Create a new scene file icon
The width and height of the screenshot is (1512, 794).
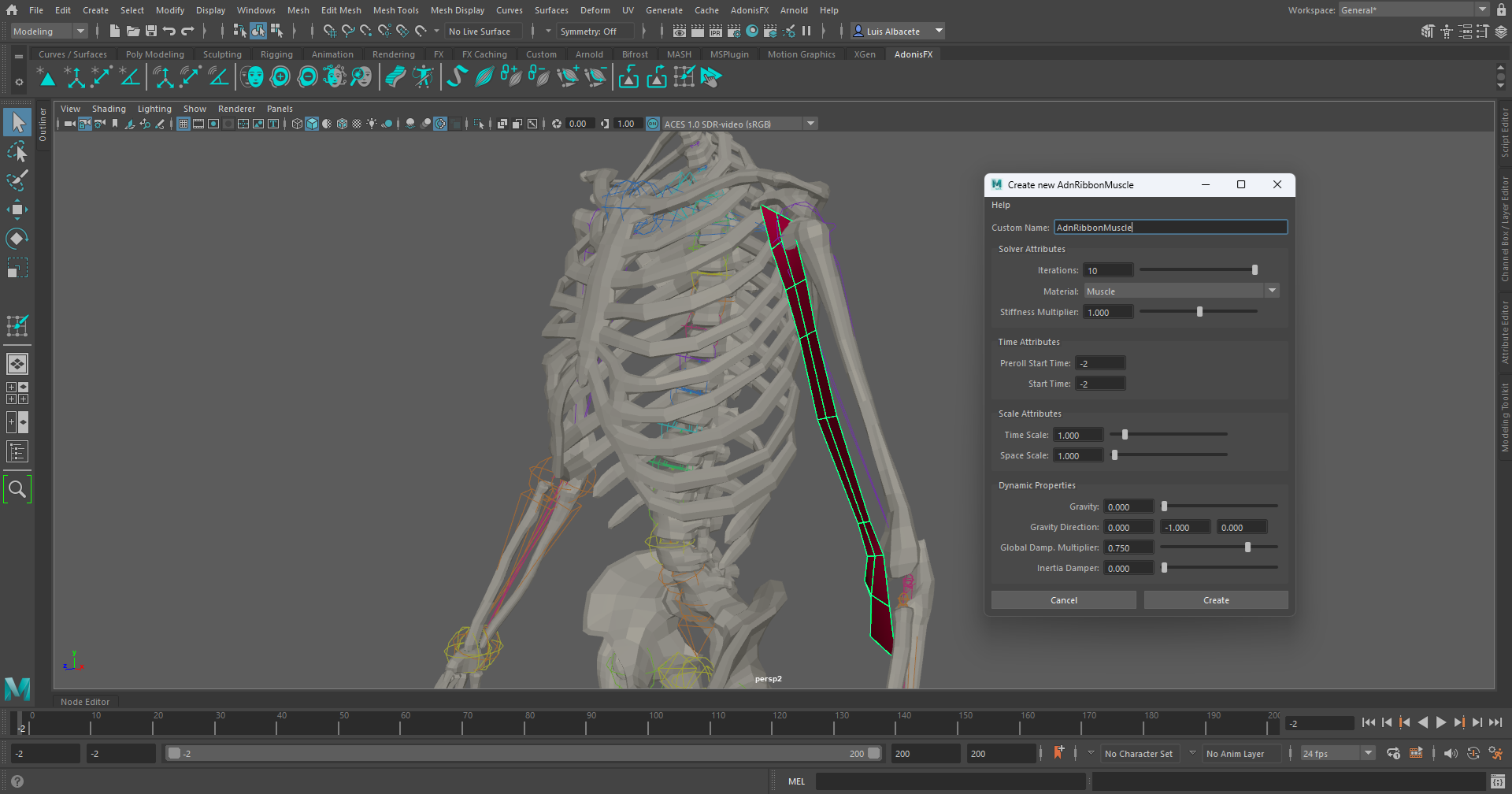coord(115,31)
